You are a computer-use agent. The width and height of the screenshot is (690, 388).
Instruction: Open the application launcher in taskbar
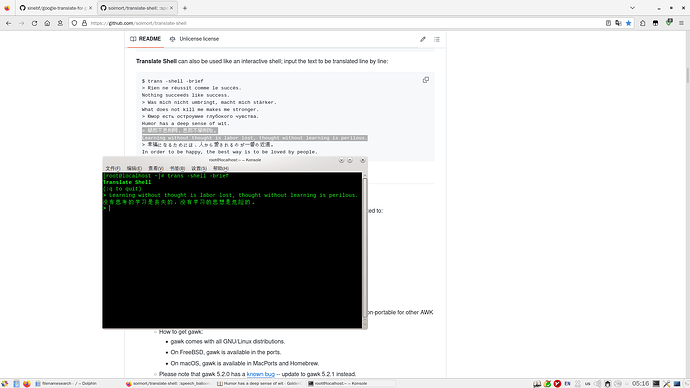coord(5,384)
